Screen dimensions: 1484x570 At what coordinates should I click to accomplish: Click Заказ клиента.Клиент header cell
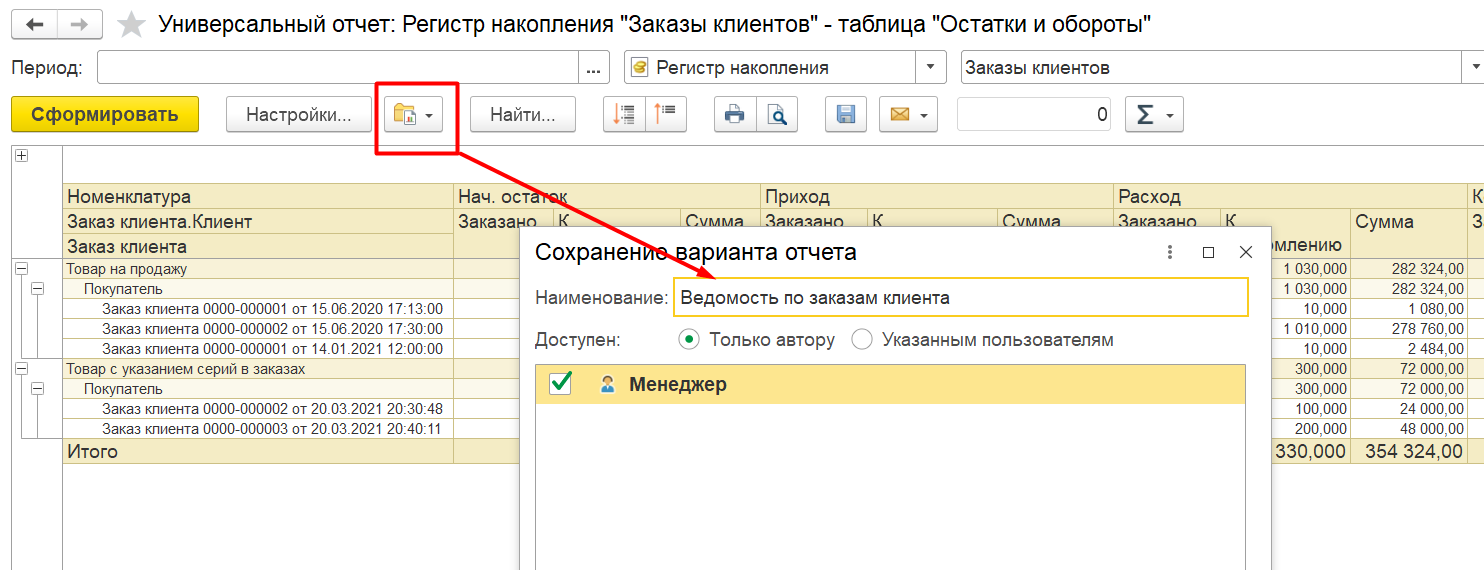258,222
